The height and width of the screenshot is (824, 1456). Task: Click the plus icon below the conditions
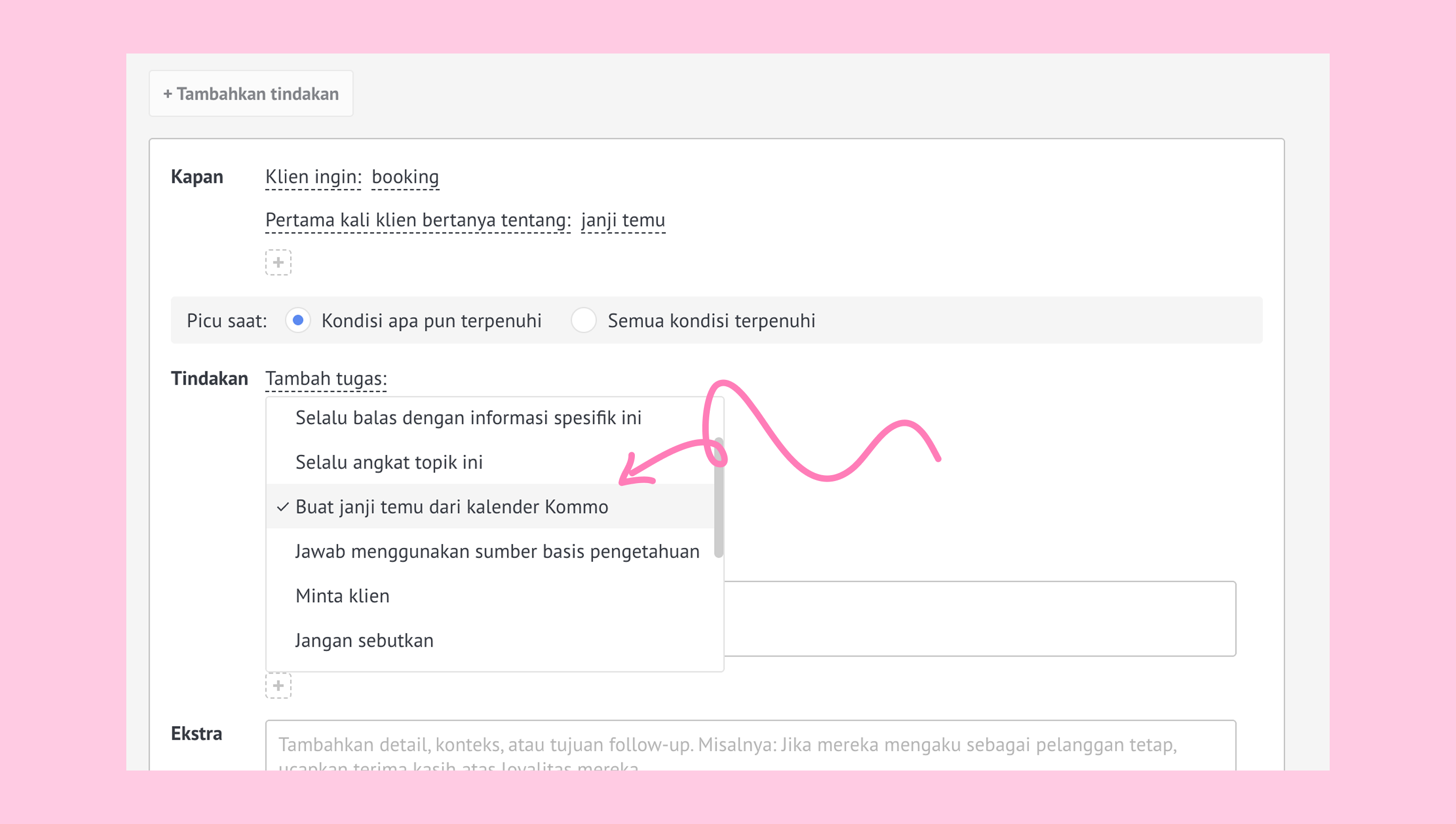coord(278,263)
